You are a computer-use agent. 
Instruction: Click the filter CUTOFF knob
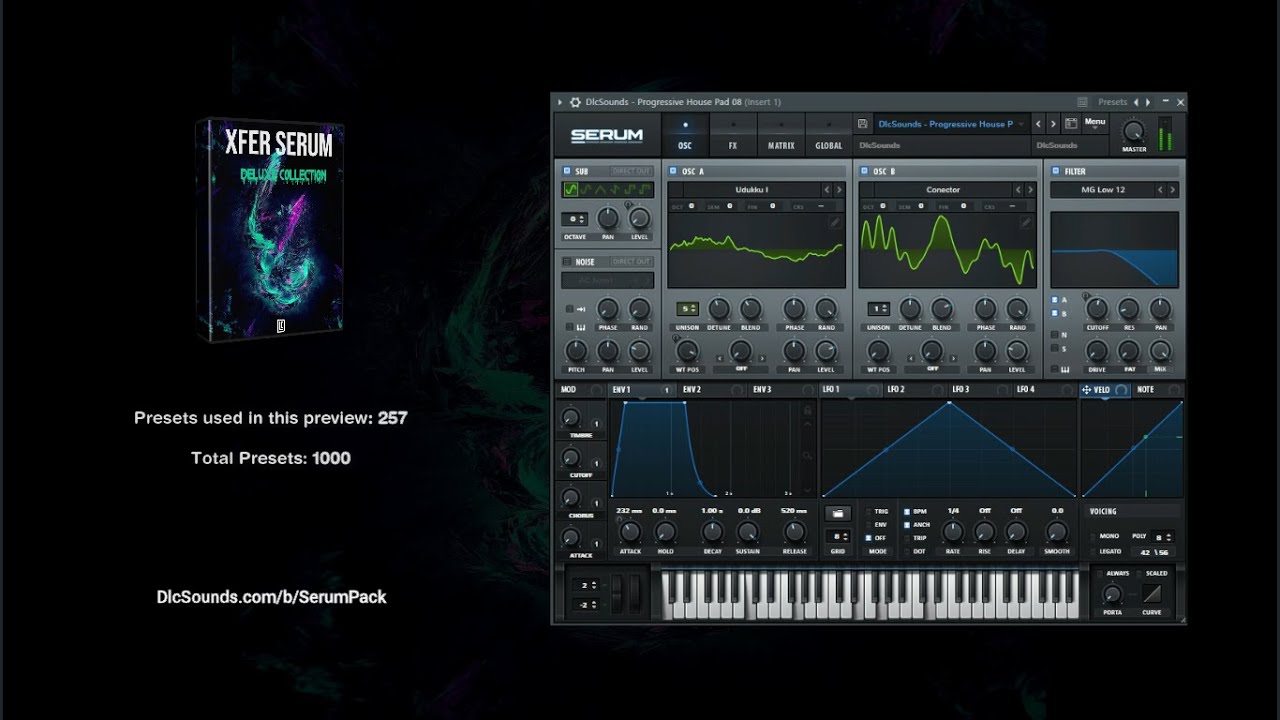pyautogui.click(x=1097, y=308)
